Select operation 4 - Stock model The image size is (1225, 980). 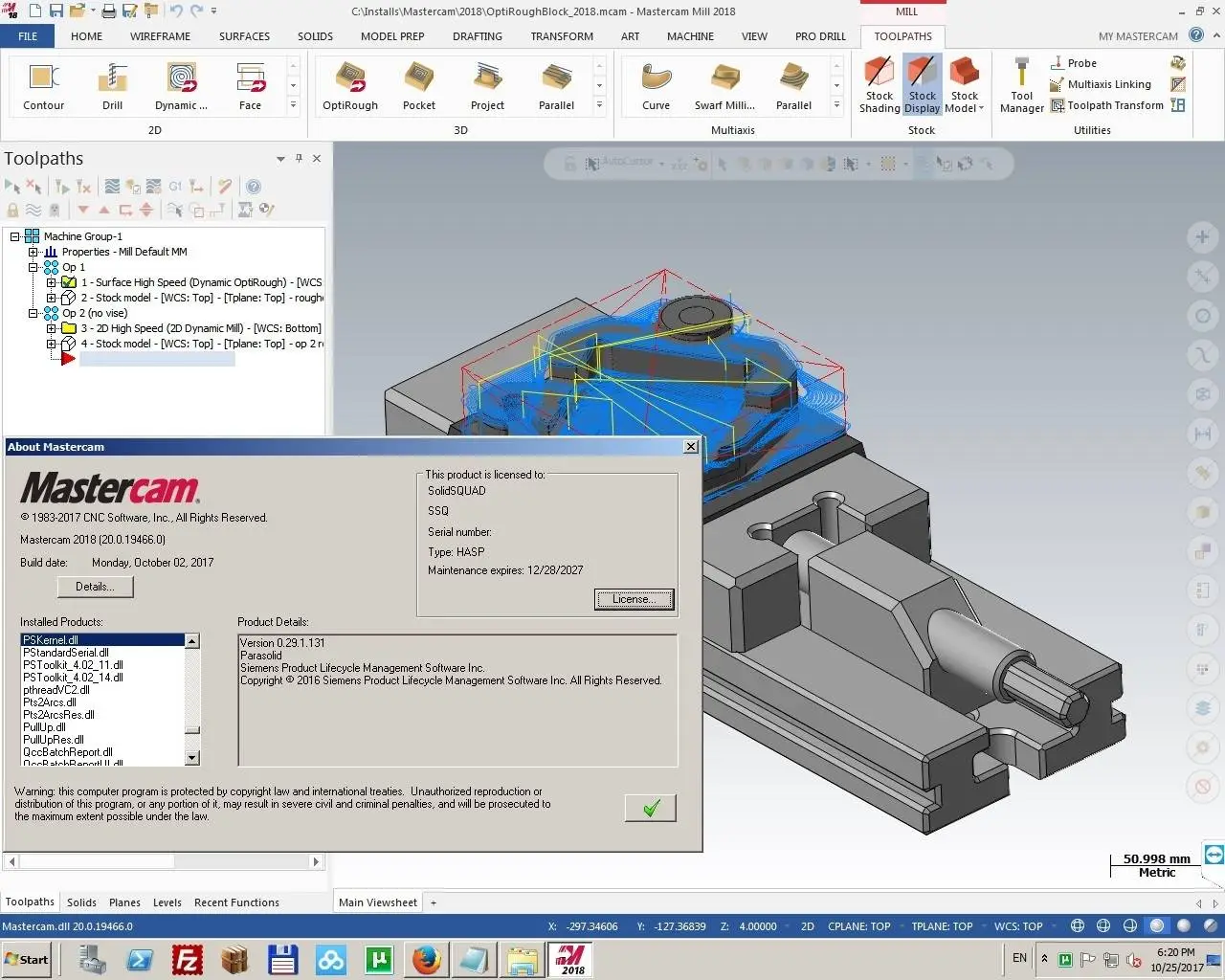click(x=201, y=344)
